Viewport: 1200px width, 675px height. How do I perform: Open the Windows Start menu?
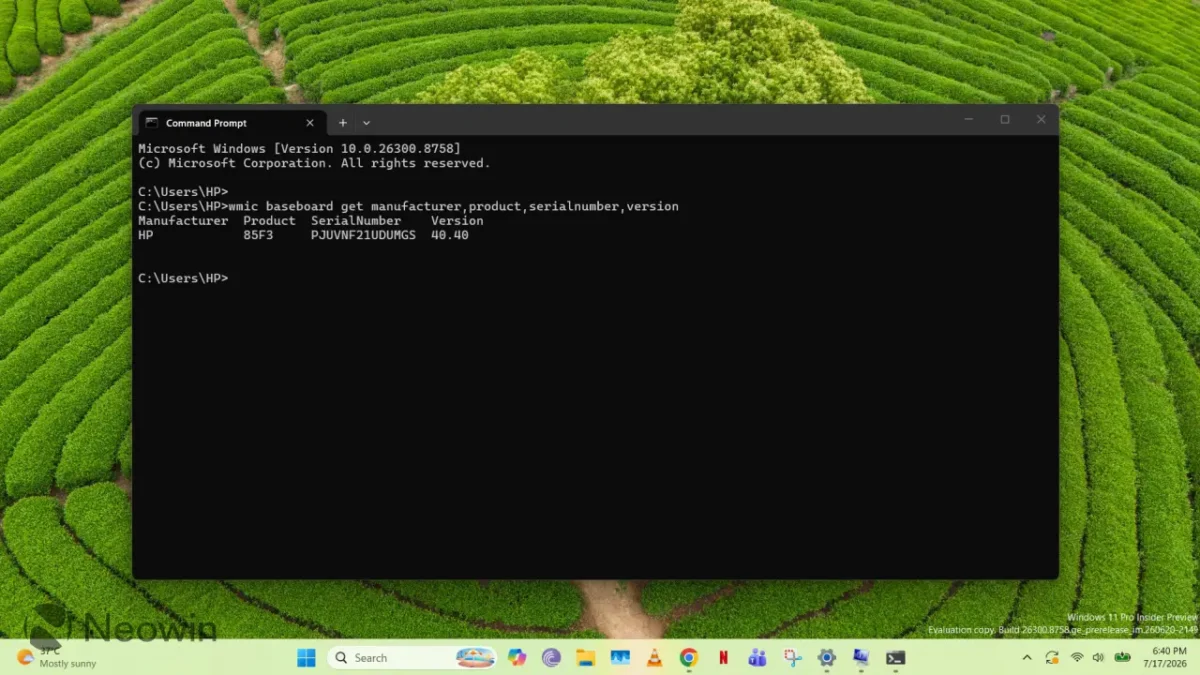306,657
